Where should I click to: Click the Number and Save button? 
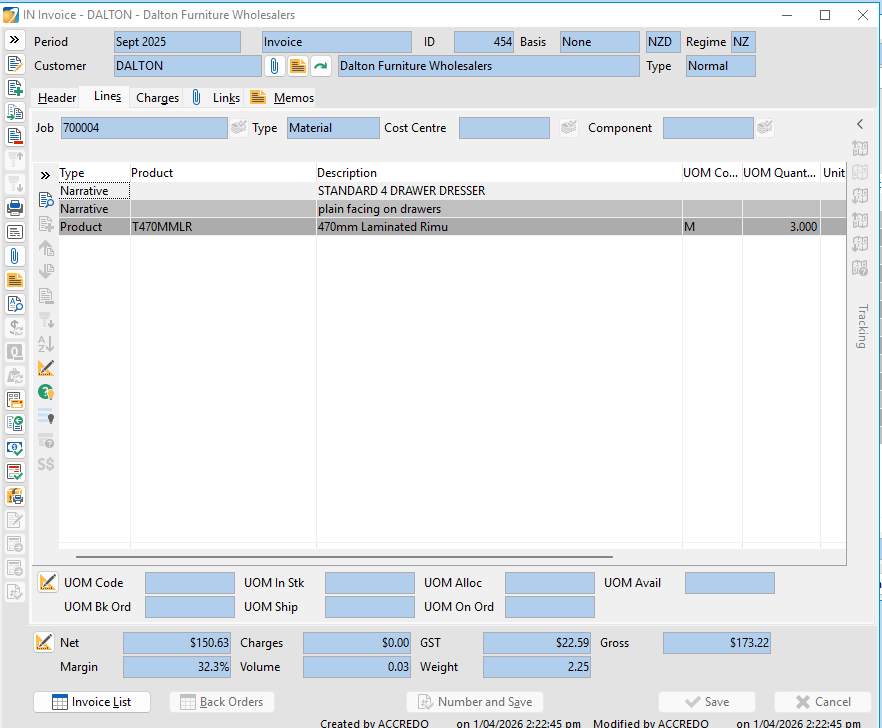pos(475,702)
